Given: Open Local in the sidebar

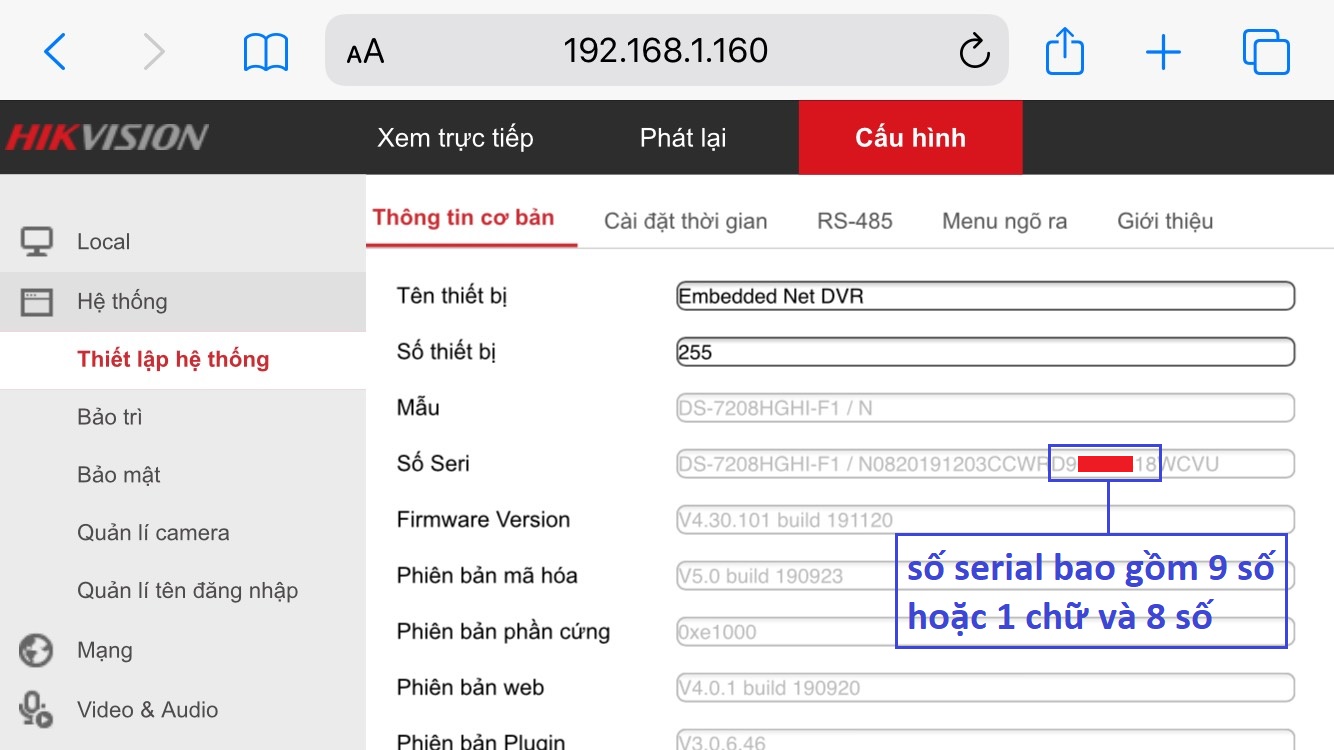Looking at the screenshot, I should click(x=104, y=242).
